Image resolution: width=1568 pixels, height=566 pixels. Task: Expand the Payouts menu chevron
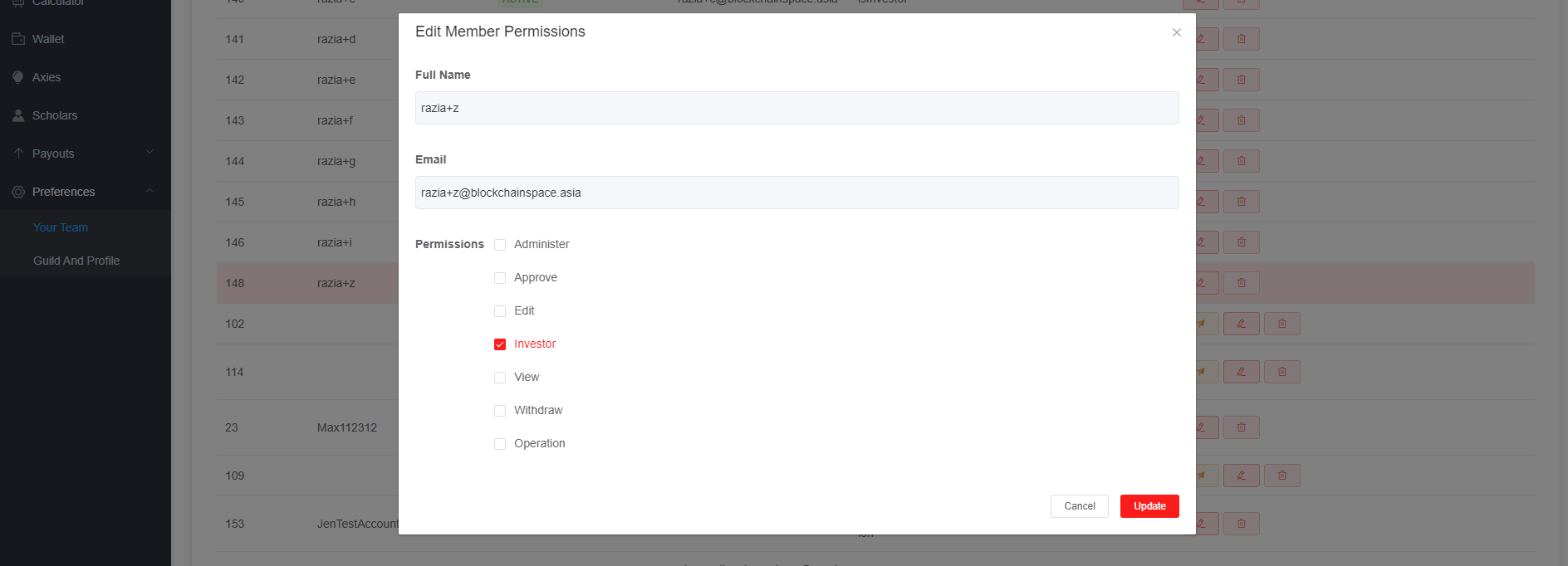click(x=149, y=153)
